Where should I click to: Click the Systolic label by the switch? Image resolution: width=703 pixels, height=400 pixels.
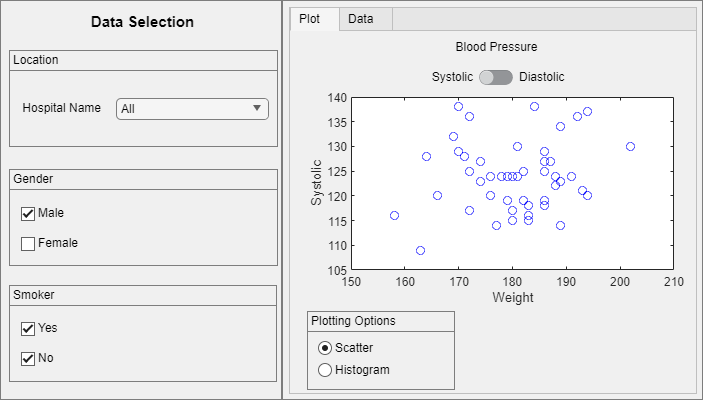click(x=453, y=77)
